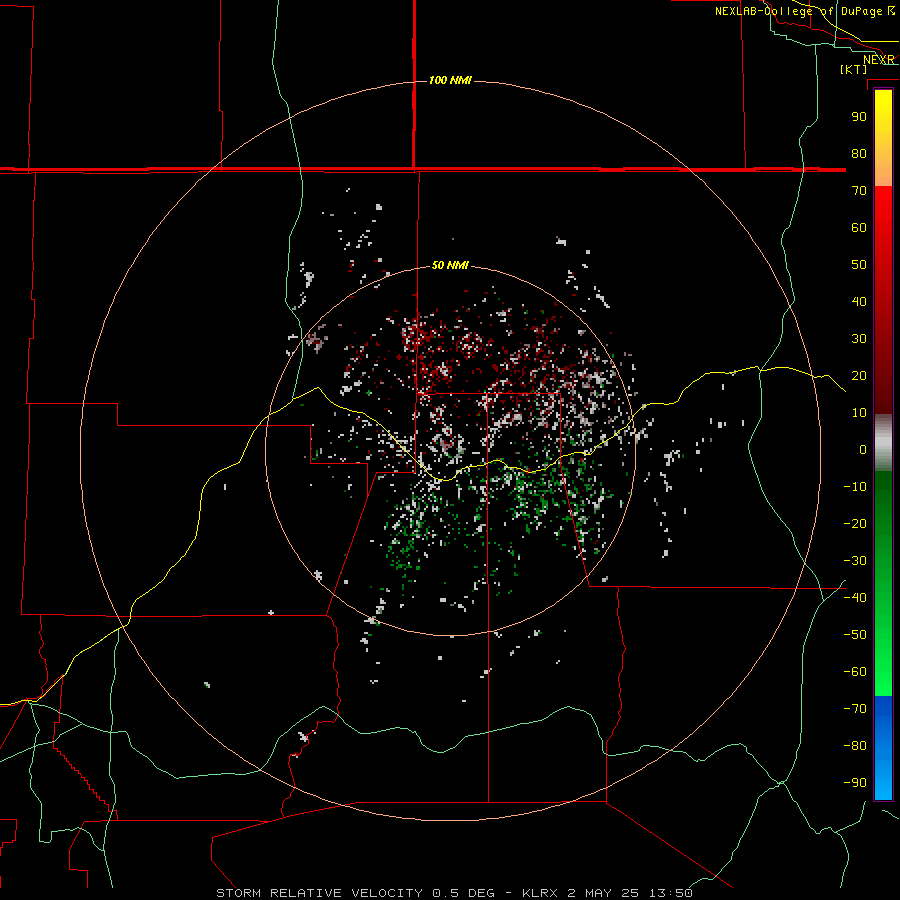
Task: Select the "-50" value on velocity scale
Action: [x=855, y=635]
